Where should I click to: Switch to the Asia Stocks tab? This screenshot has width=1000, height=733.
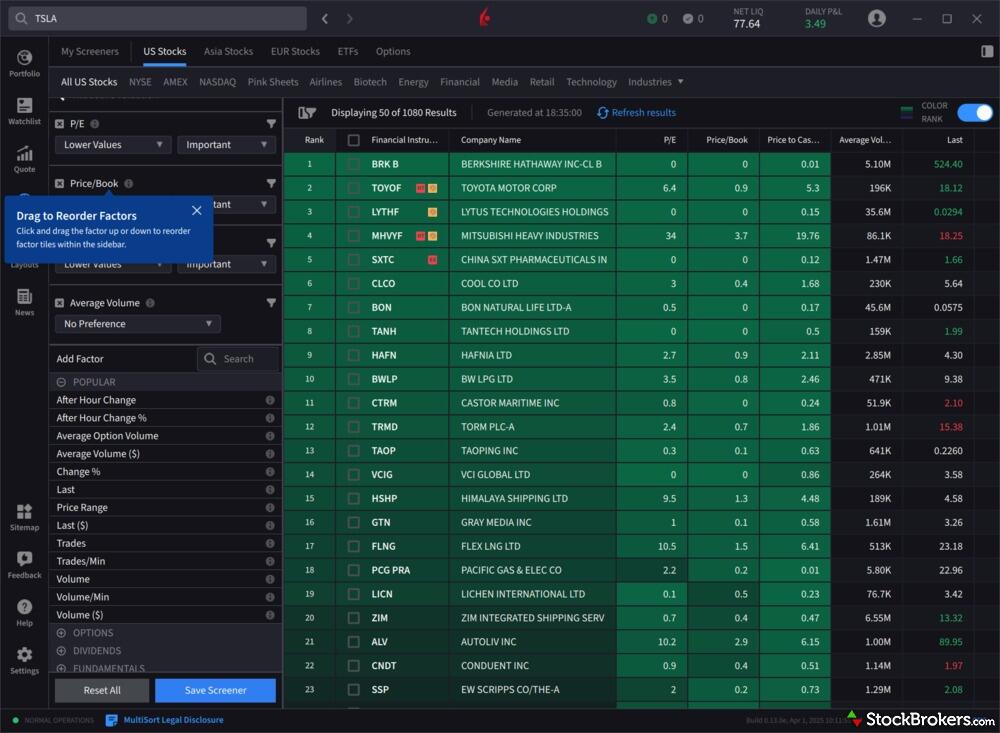pos(228,51)
